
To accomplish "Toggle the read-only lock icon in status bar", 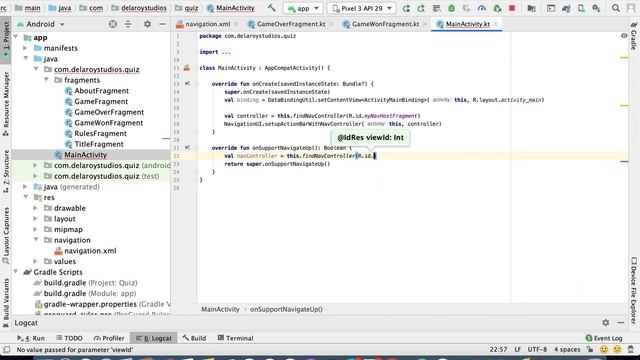I will coord(590,349).
